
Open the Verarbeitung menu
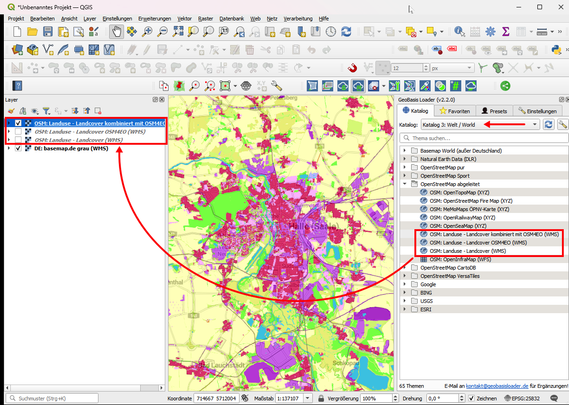pyautogui.click(x=298, y=19)
